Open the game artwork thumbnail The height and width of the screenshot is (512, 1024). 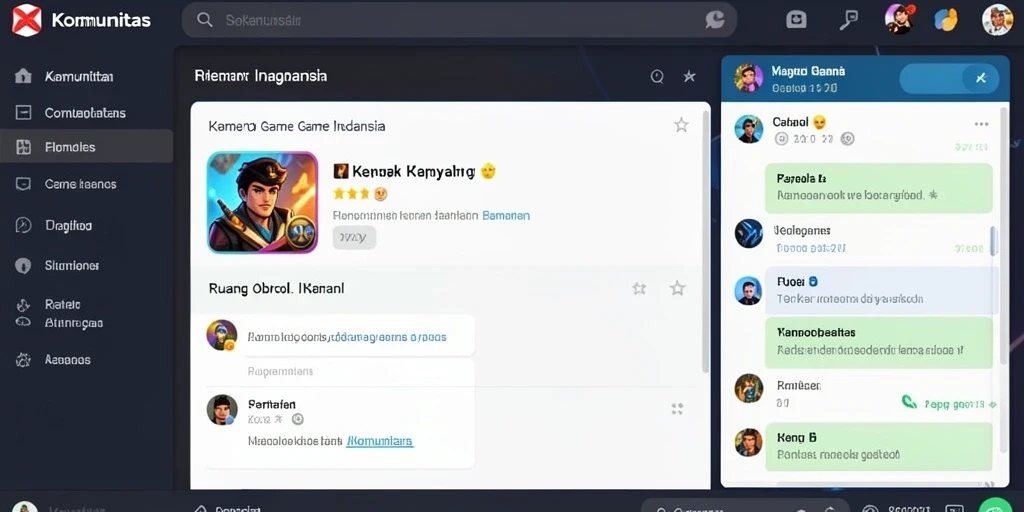[x=263, y=202]
